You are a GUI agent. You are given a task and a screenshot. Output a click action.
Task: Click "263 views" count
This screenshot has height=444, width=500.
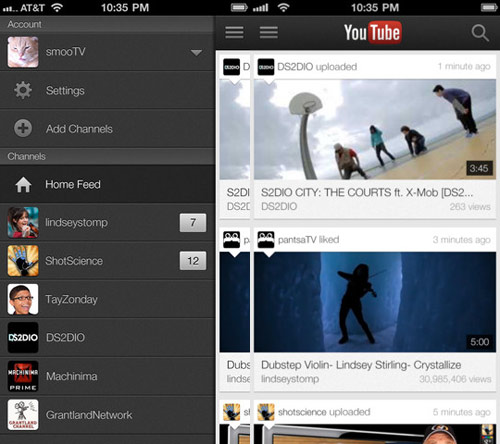[470, 207]
